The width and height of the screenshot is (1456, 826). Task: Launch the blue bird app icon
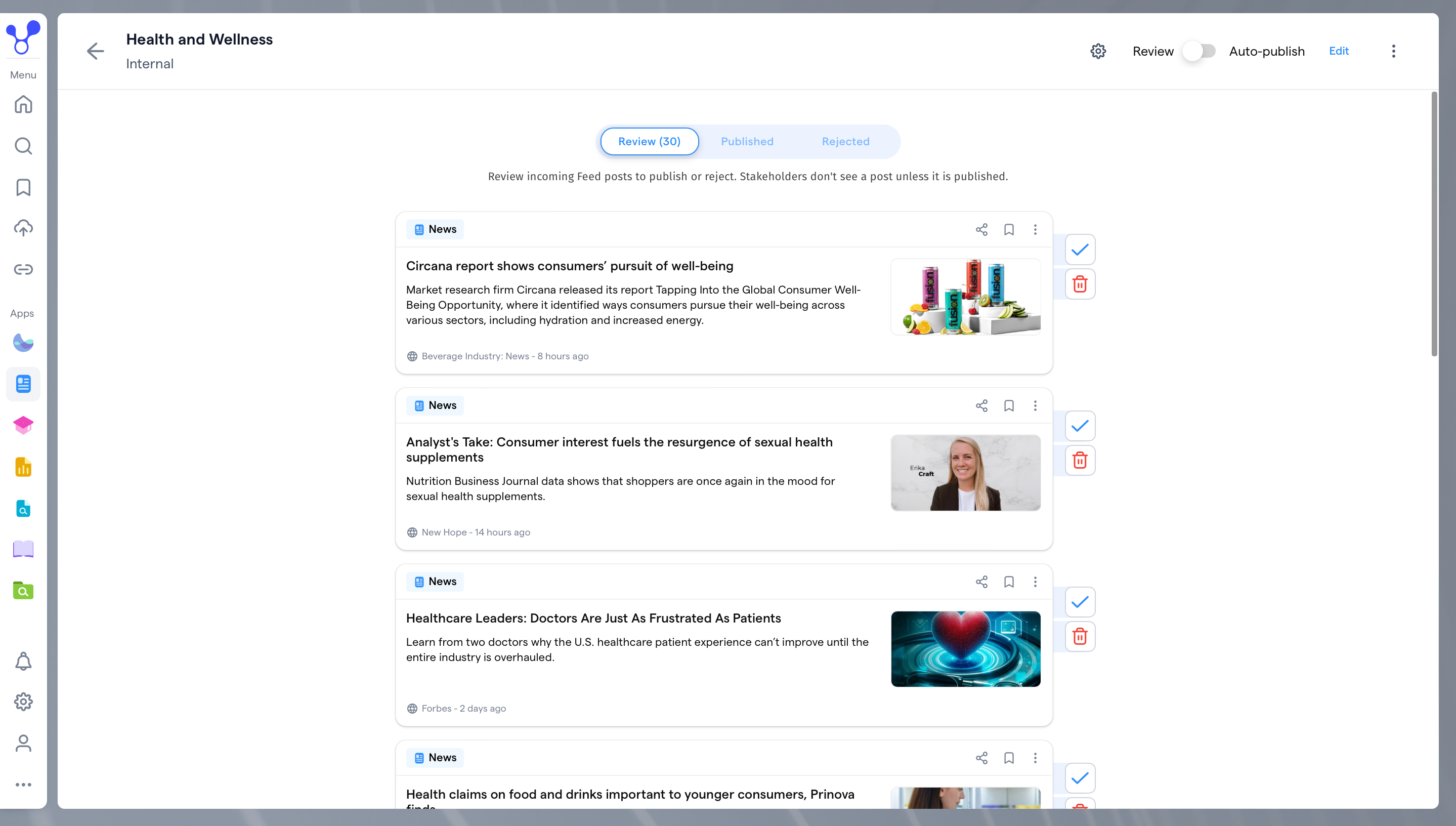(23, 343)
